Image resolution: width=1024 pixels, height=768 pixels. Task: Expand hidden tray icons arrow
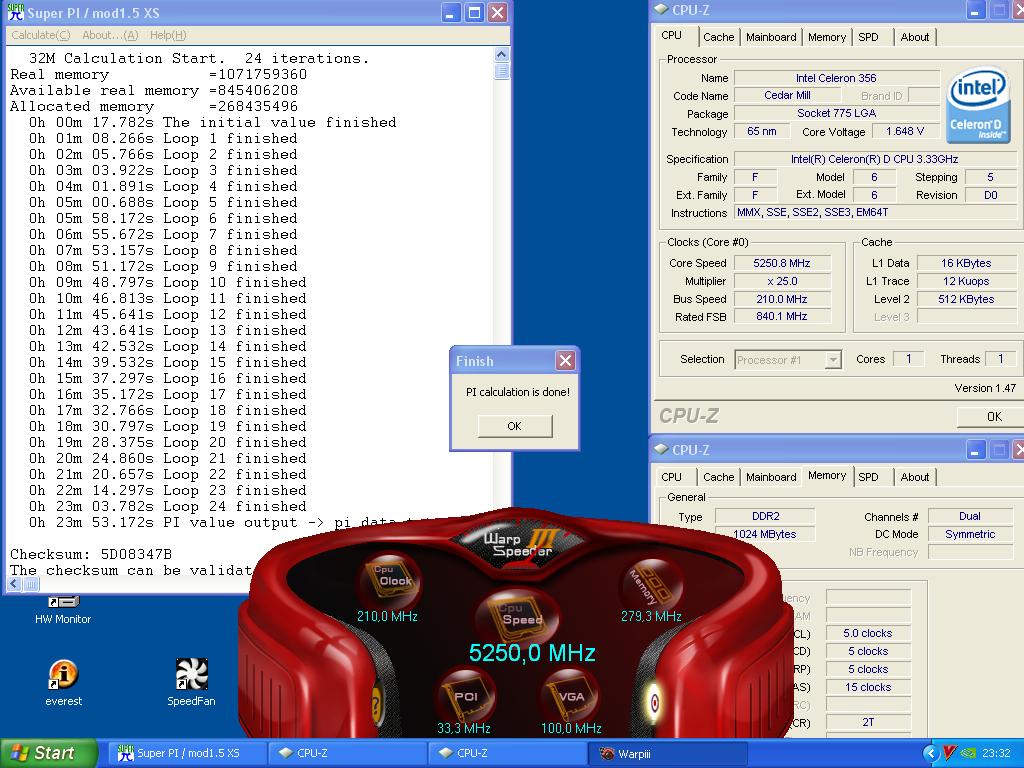(x=931, y=753)
